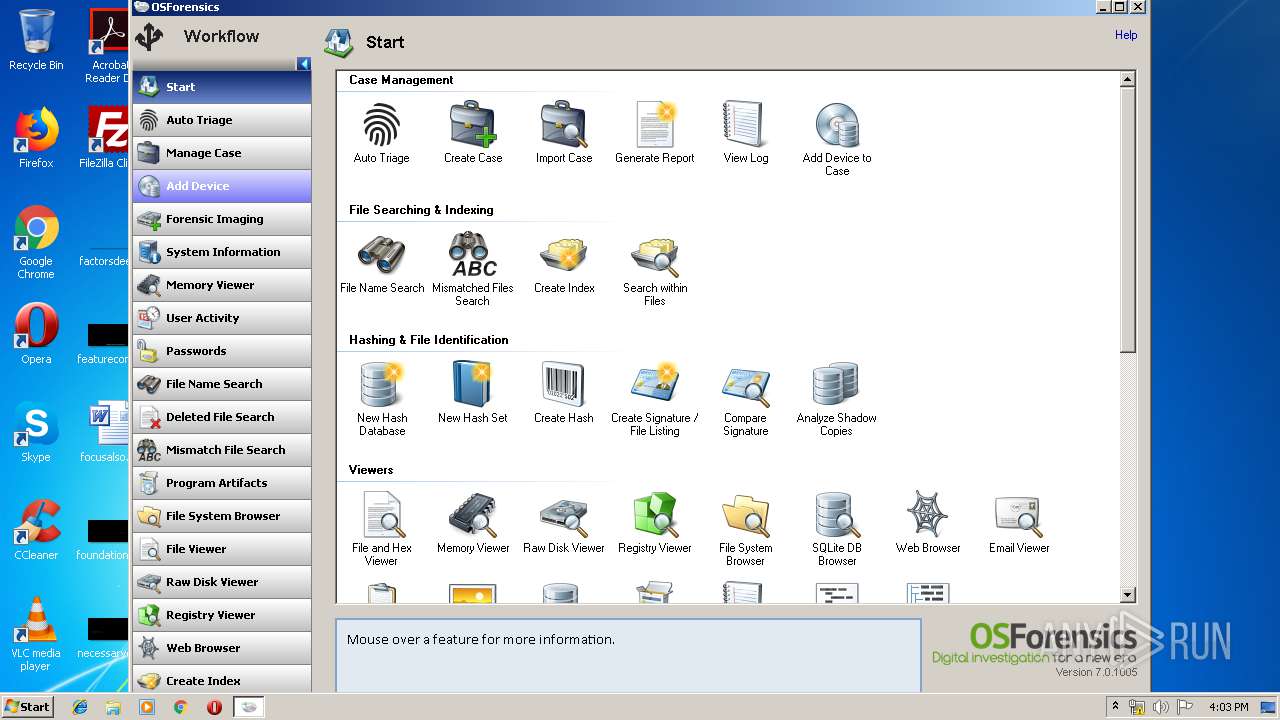Select Memory Viewer sidebar button
Screen dimensions: 1280x720
pos(222,285)
